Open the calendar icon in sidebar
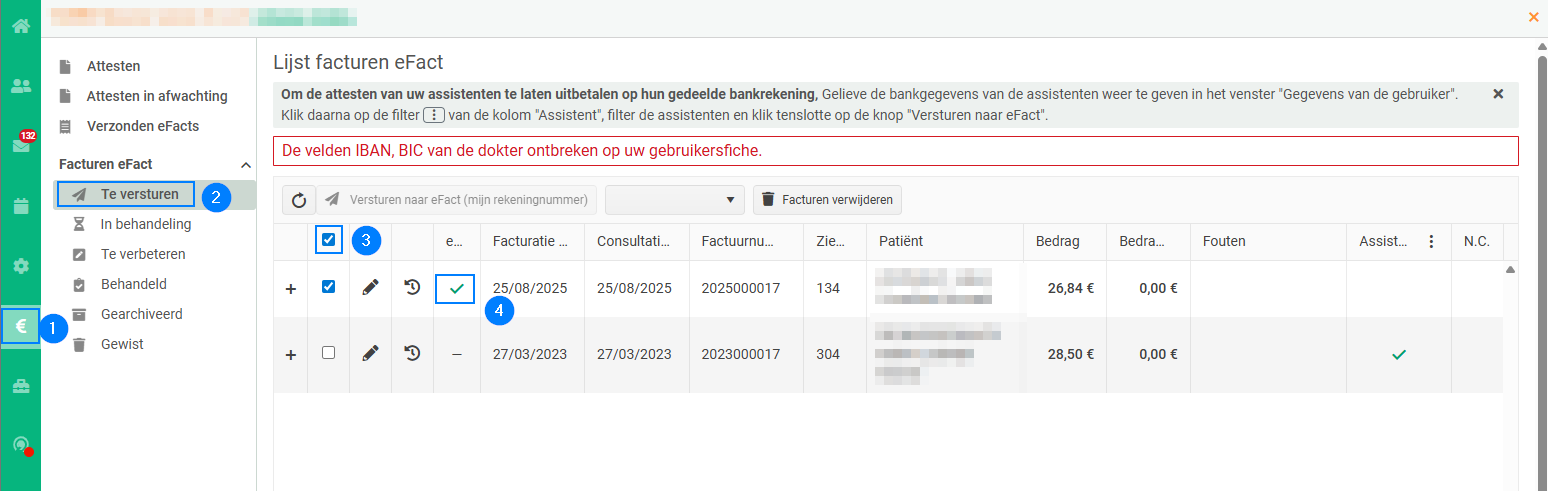Image resolution: width=1548 pixels, height=491 pixels. pyautogui.click(x=20, y=206)
